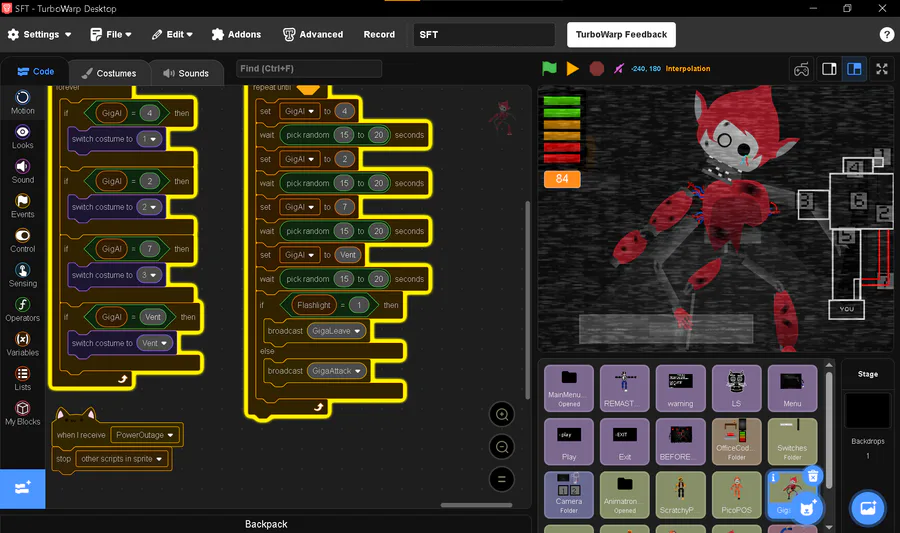Open the PowerOutage message dropdown
Viewport: 900px width, 533px height.
[x=145, y=435]
